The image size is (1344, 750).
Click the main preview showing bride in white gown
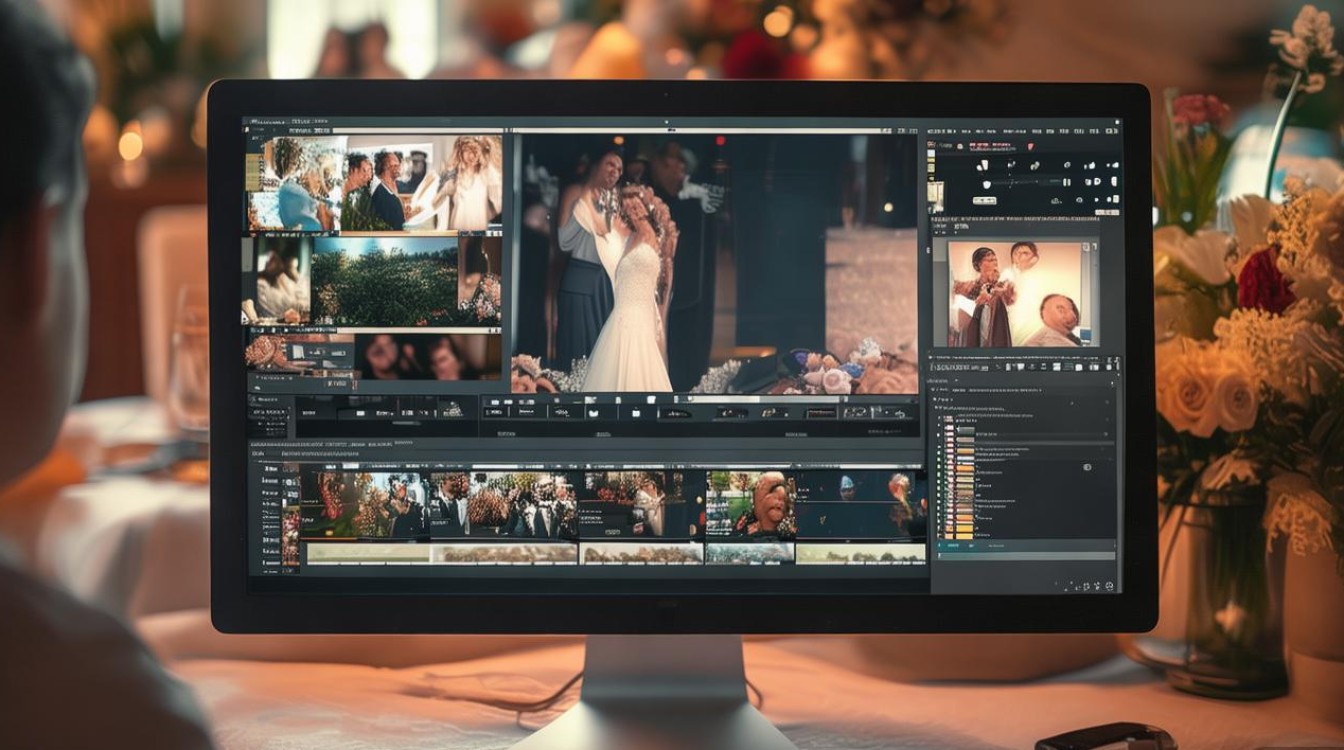(715, 262)
